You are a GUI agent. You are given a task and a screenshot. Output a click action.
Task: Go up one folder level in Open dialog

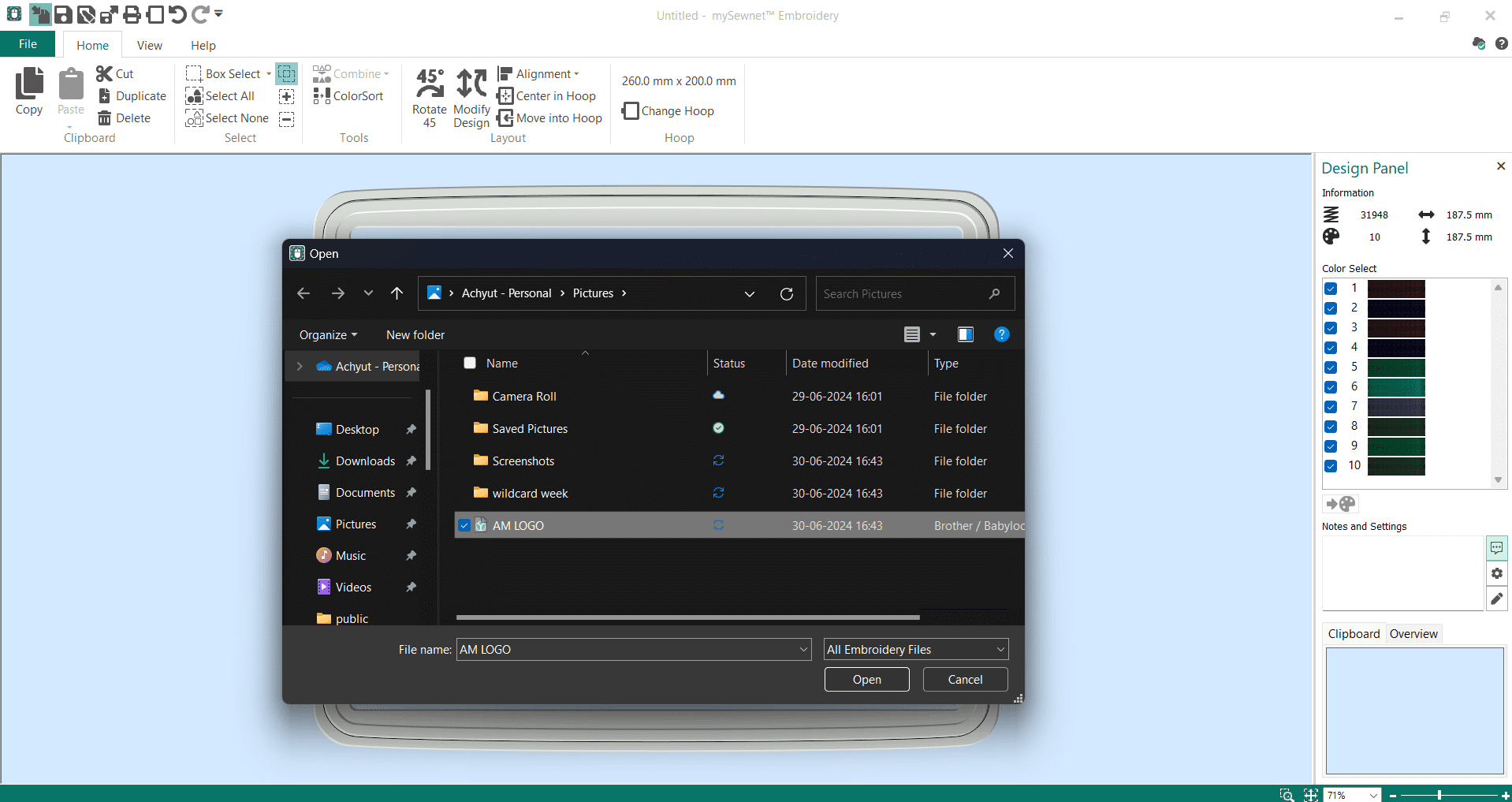pyautogui.click(x=397, y=293)
